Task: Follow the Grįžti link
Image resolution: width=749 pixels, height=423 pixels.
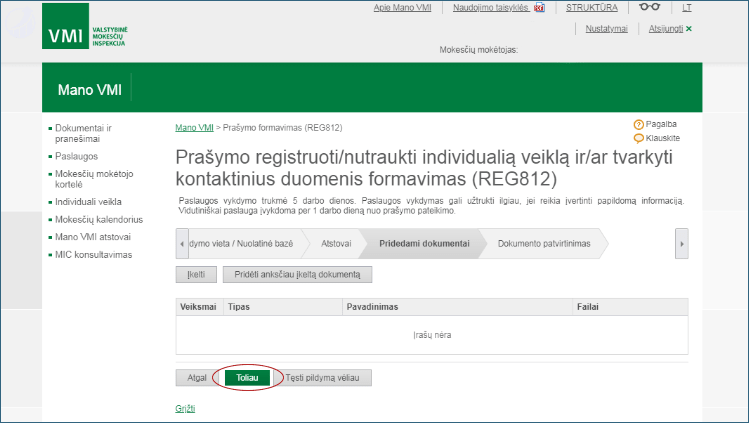Action: coord(185,409)
